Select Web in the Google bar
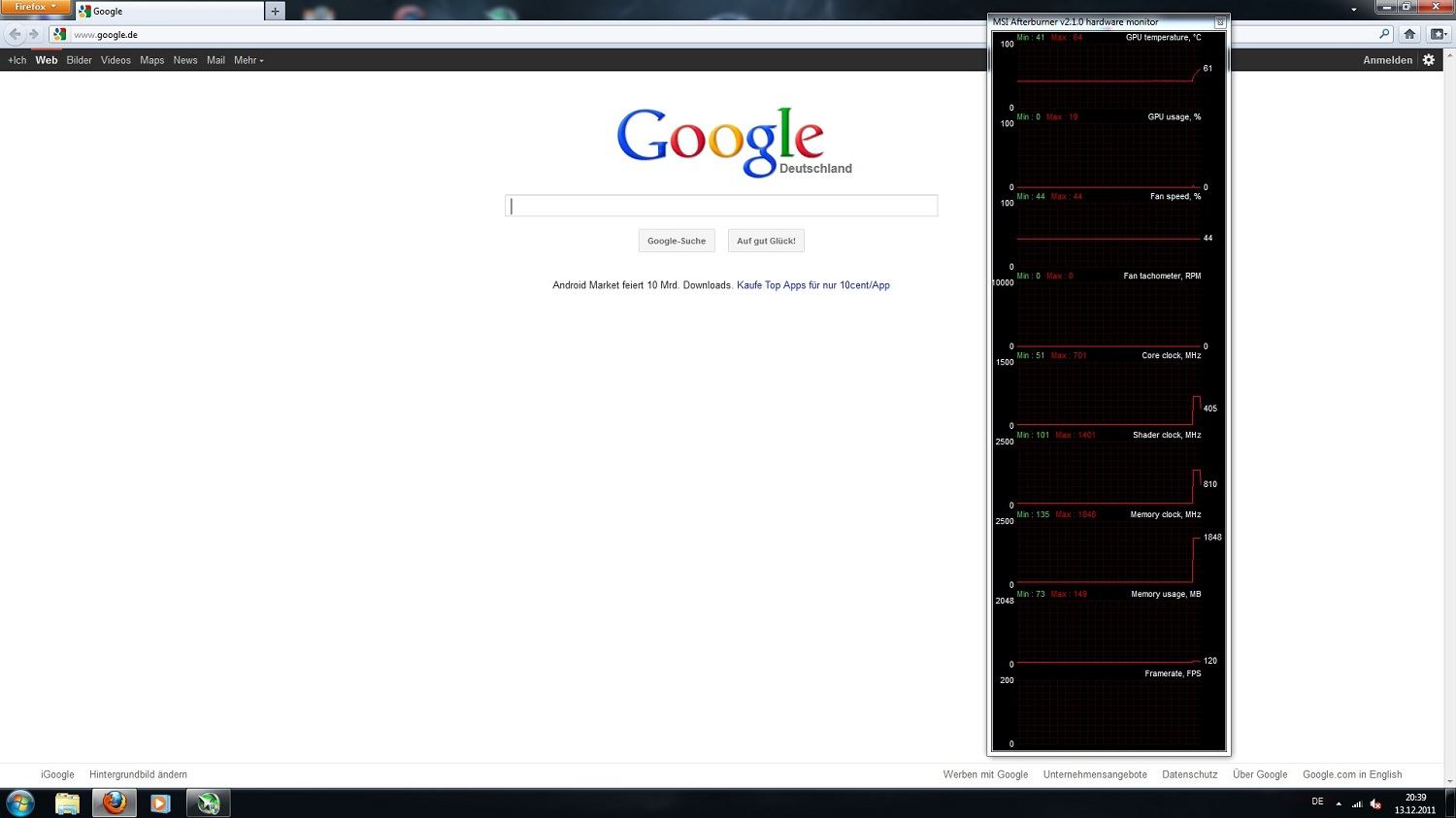1456x818 pixels. coord(47,60)
